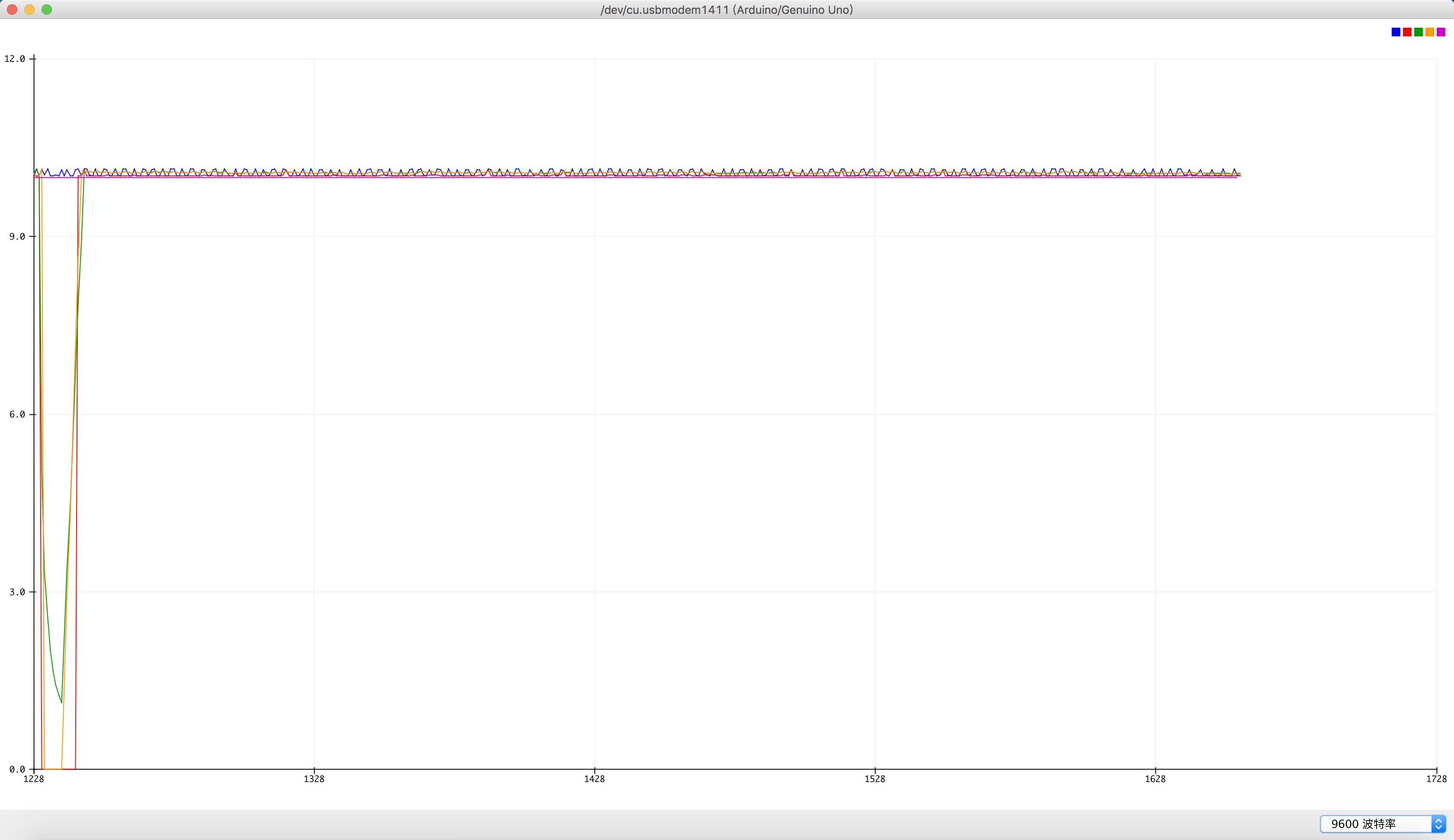Click the 6.0 y-axis label

point(17,414)
